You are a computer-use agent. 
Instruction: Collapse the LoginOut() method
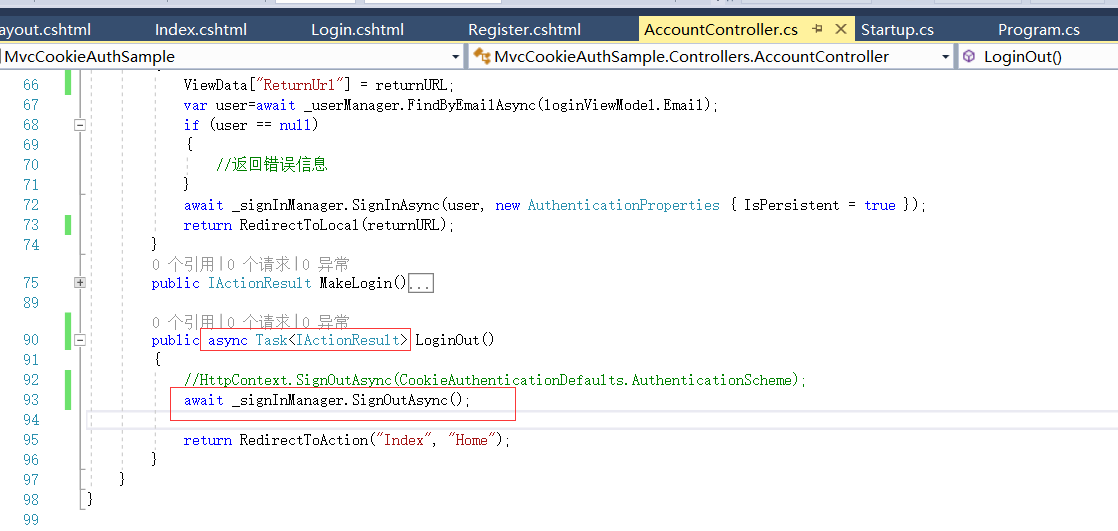80,340
